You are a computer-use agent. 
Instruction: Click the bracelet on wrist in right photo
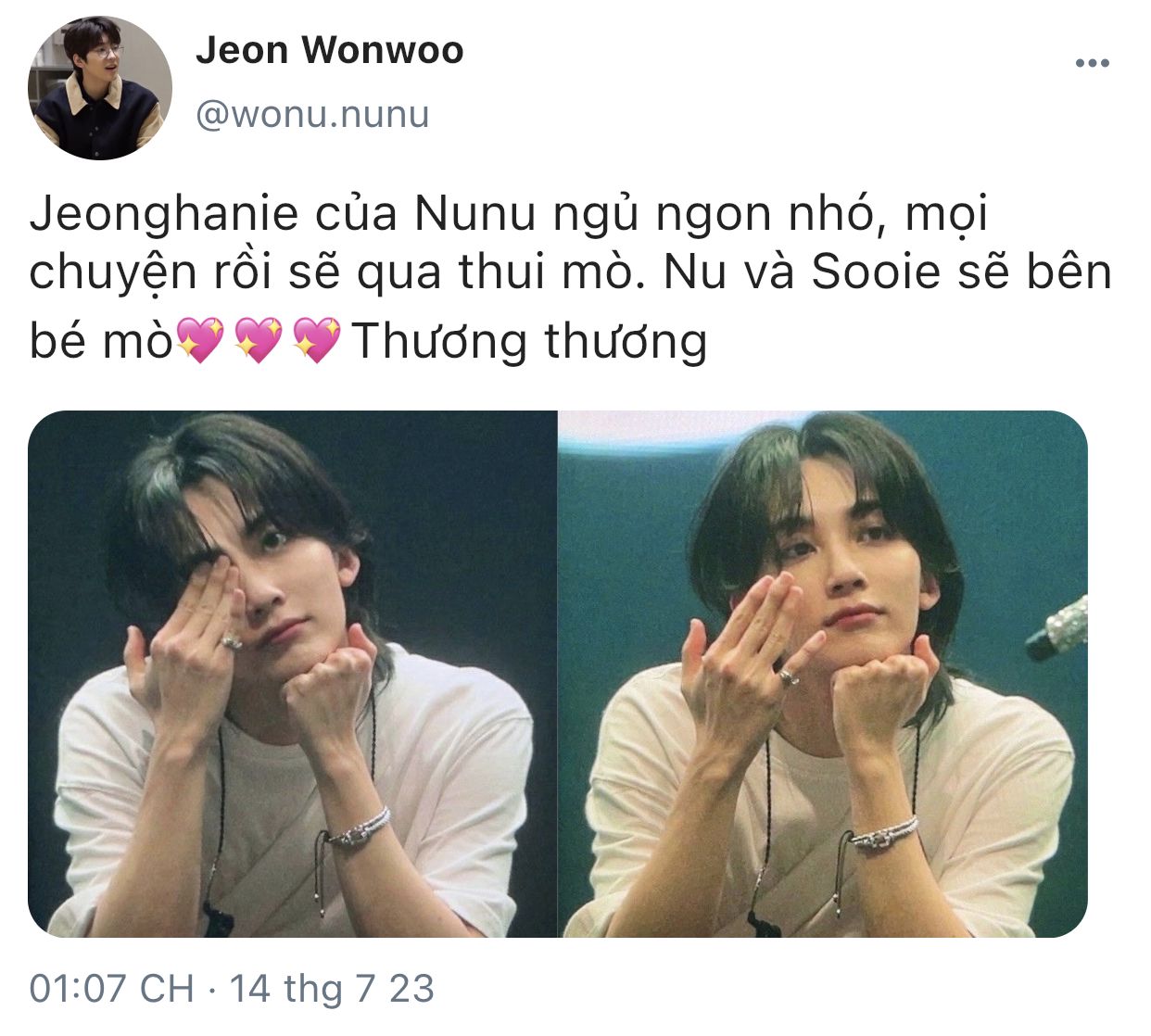(x=885, y=832)
